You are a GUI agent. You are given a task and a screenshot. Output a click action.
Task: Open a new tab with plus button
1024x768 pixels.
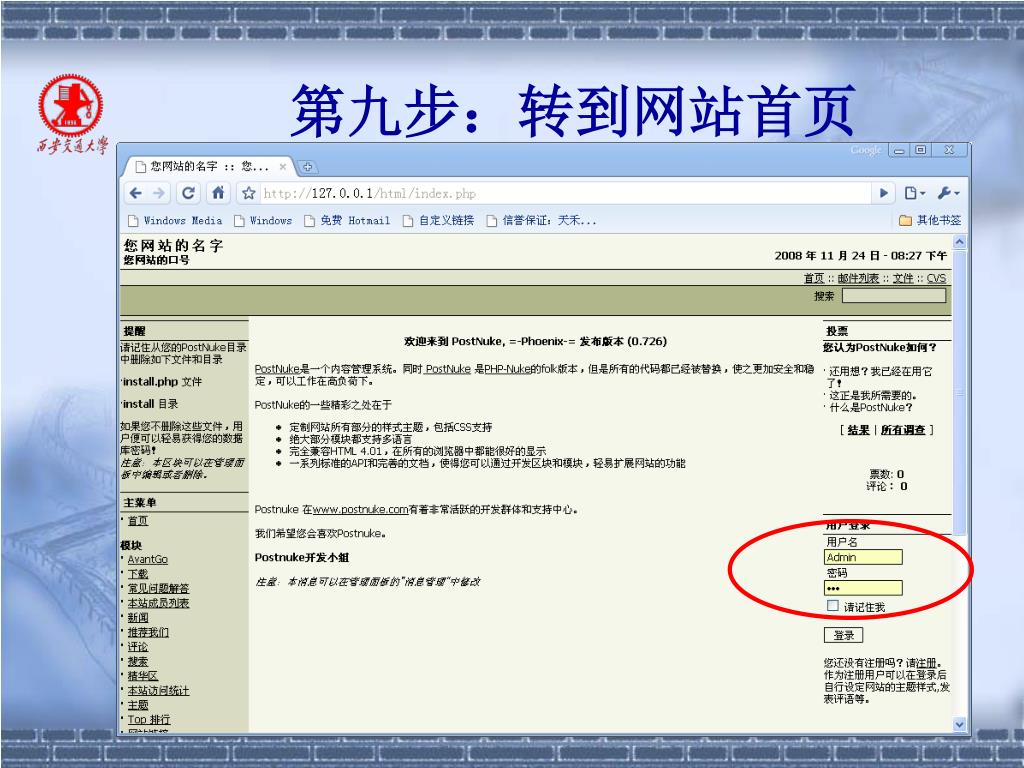click(308, 167)
